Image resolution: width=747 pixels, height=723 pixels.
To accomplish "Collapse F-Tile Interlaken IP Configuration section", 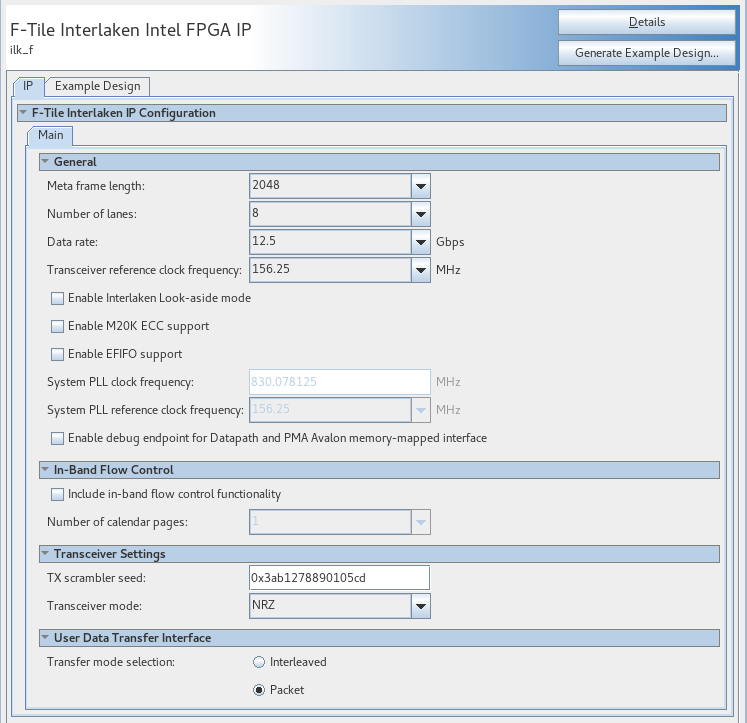I will pos(23,113).
